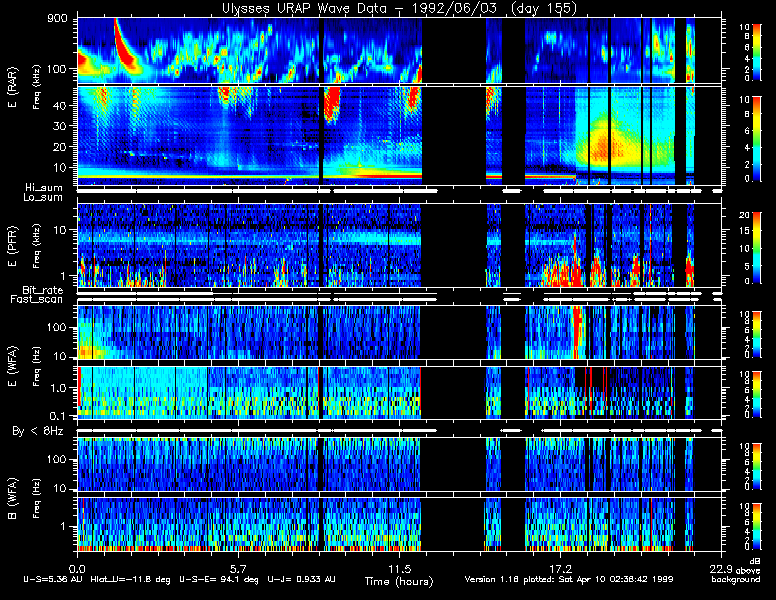Select the By < 8Hz label
This screenshot has height=600, width=776.
(x=38, y=431)
